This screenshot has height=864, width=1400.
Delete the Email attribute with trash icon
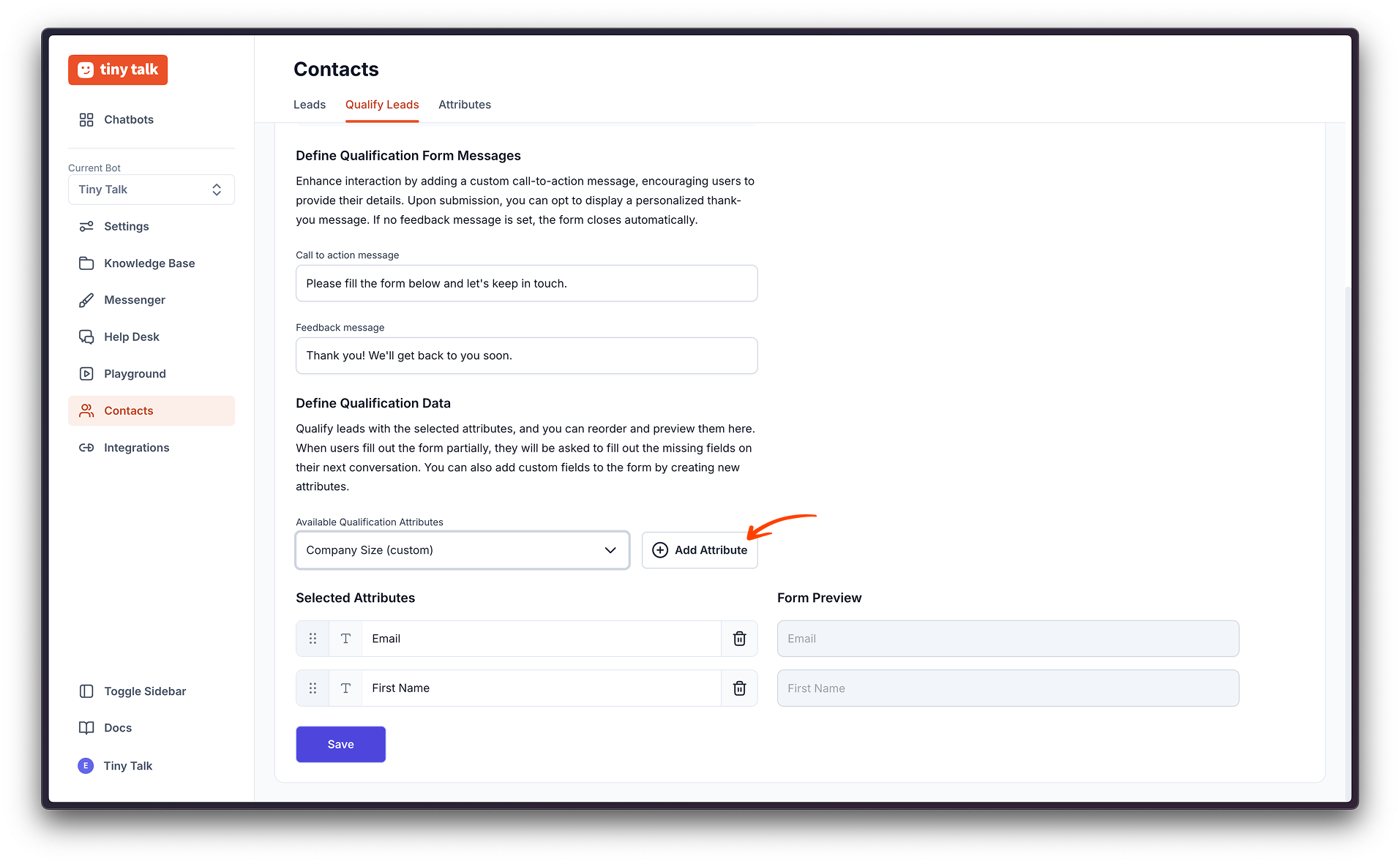tap(739, 639)
